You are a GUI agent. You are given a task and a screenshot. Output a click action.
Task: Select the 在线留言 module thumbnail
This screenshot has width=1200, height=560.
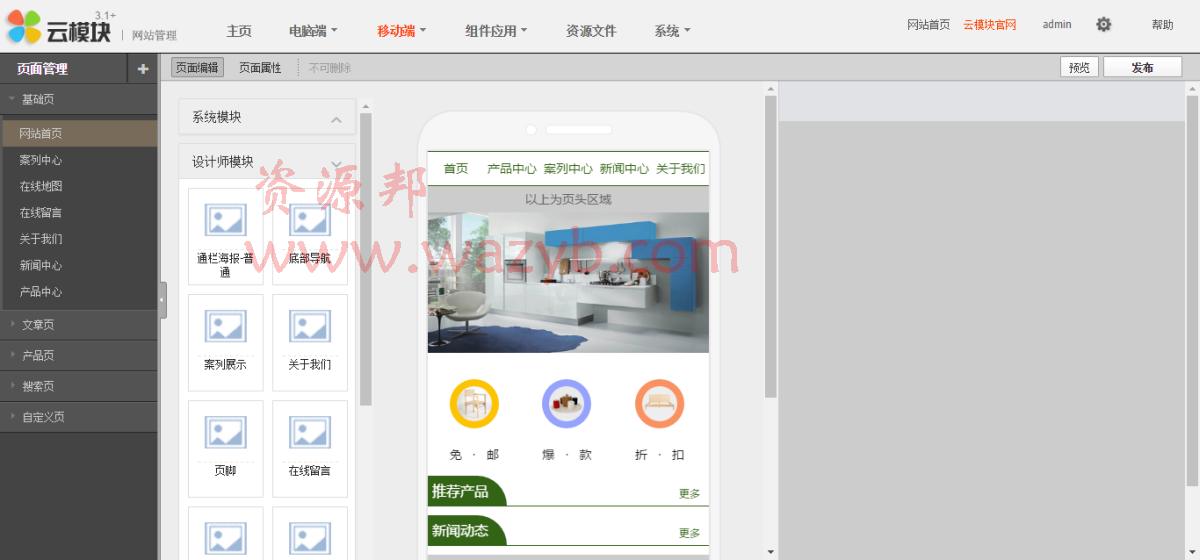click(310, 449)
